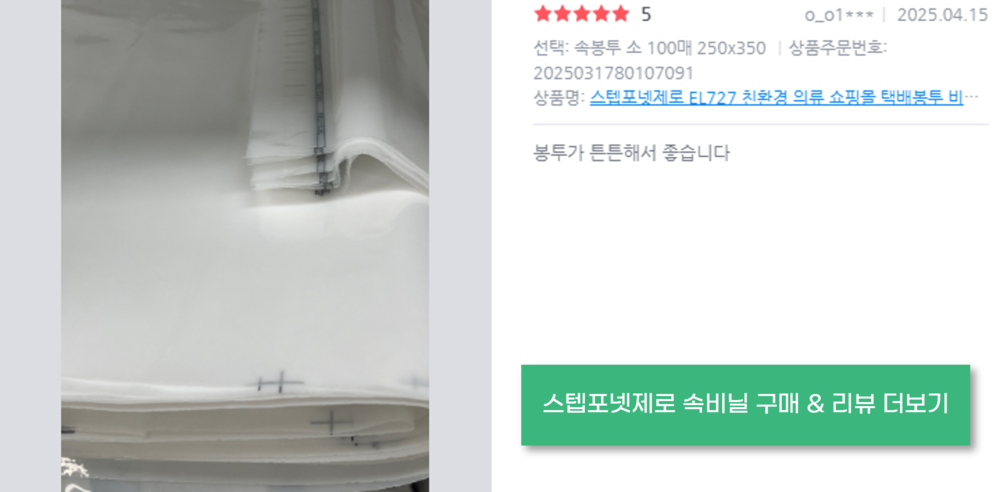The image size is (1000, 492).
Task: Click the fifth red rating star
Action: (621, 14)
